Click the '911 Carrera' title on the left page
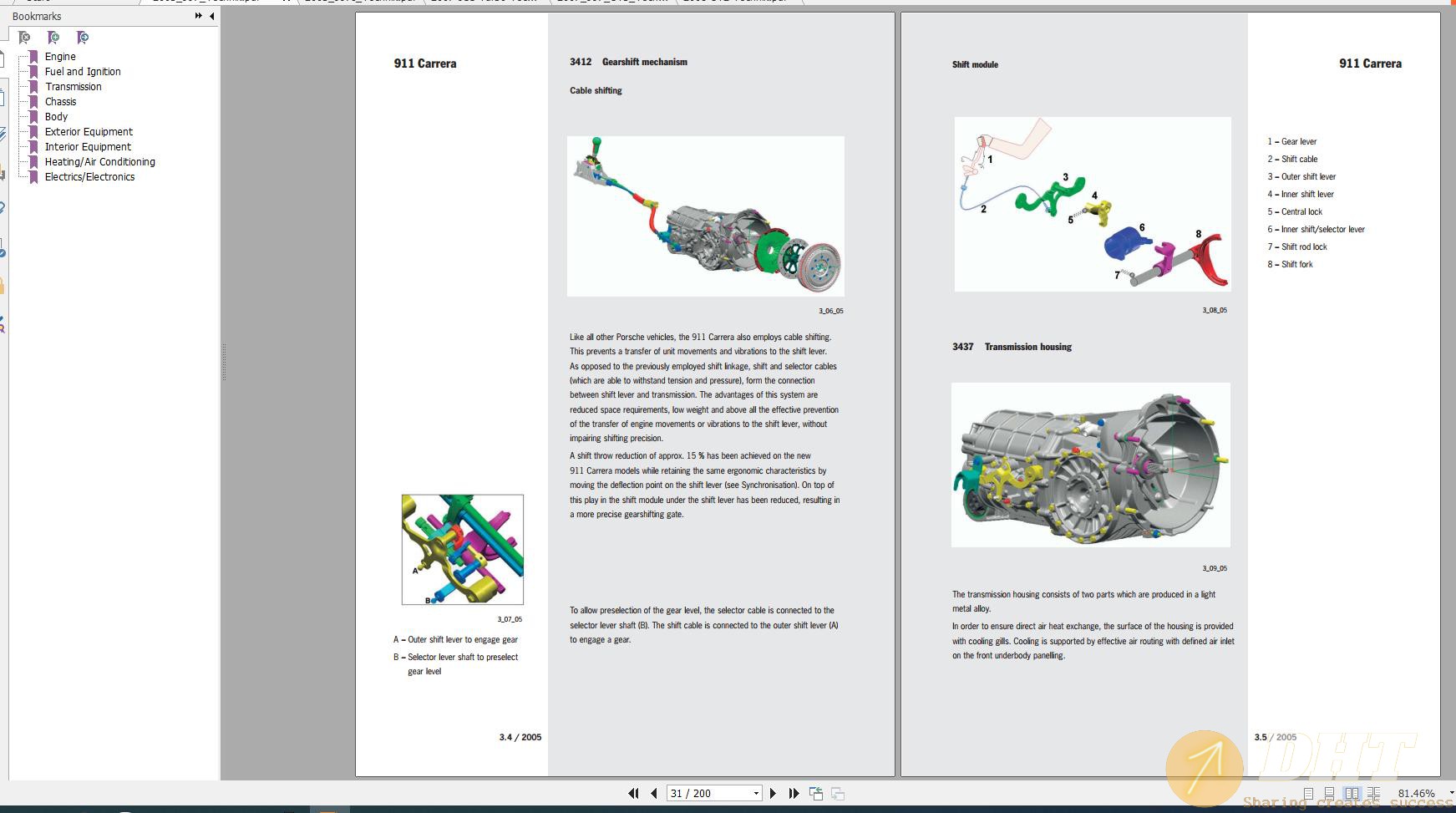The height and width of the screenshot is (813, 1456). 425,64
